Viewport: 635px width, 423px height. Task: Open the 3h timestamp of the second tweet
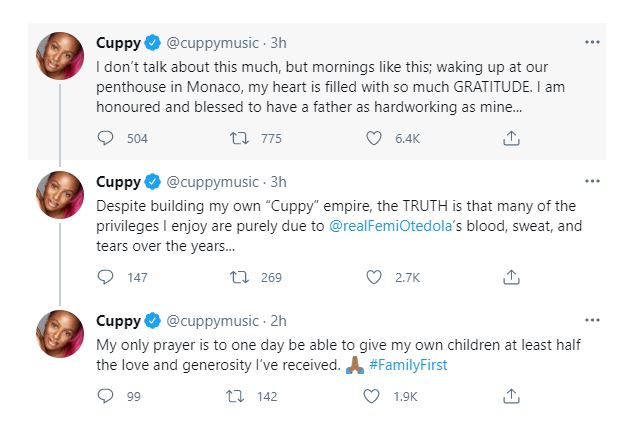[x=279, y=182]
